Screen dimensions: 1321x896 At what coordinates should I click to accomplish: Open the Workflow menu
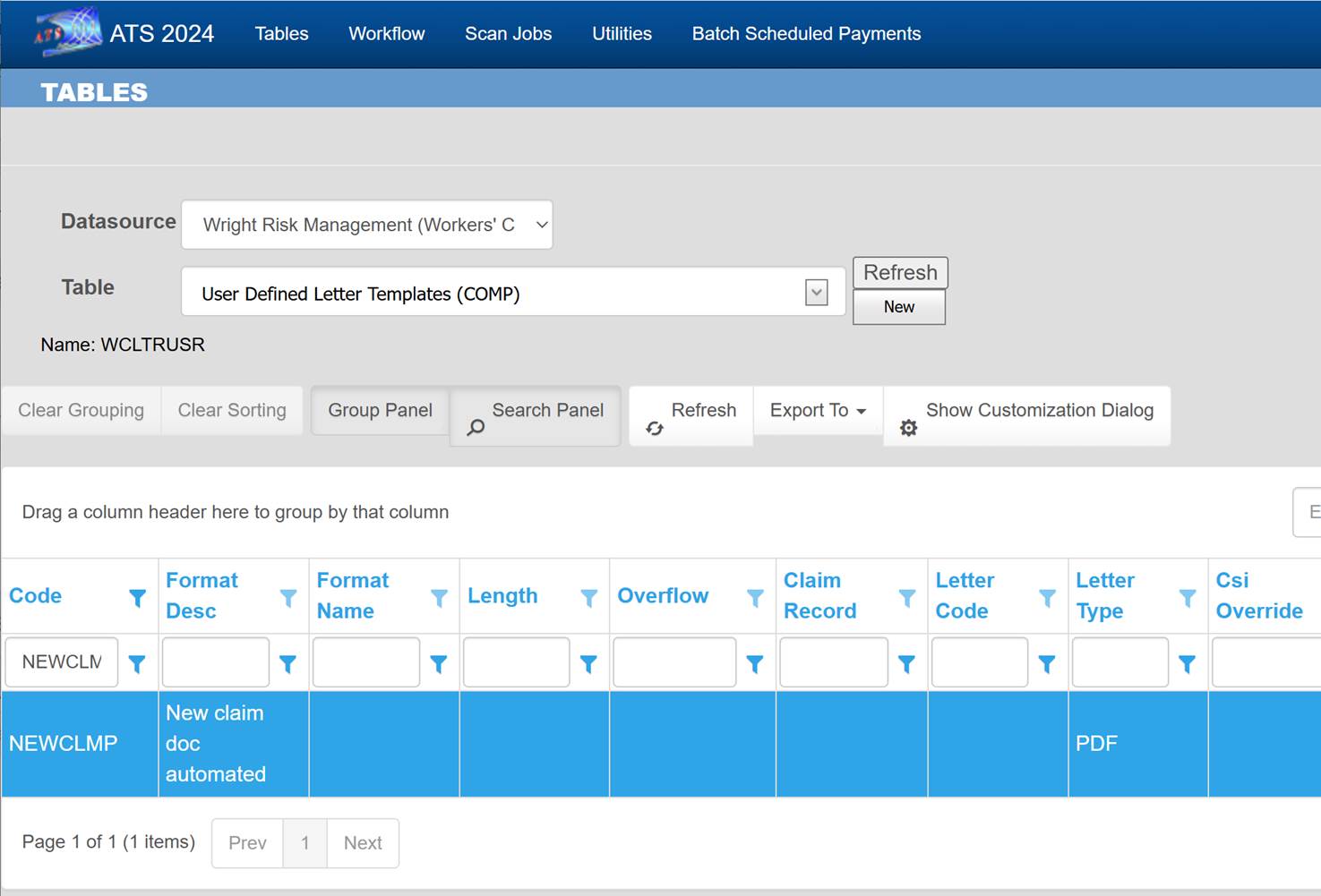(386, 34)
